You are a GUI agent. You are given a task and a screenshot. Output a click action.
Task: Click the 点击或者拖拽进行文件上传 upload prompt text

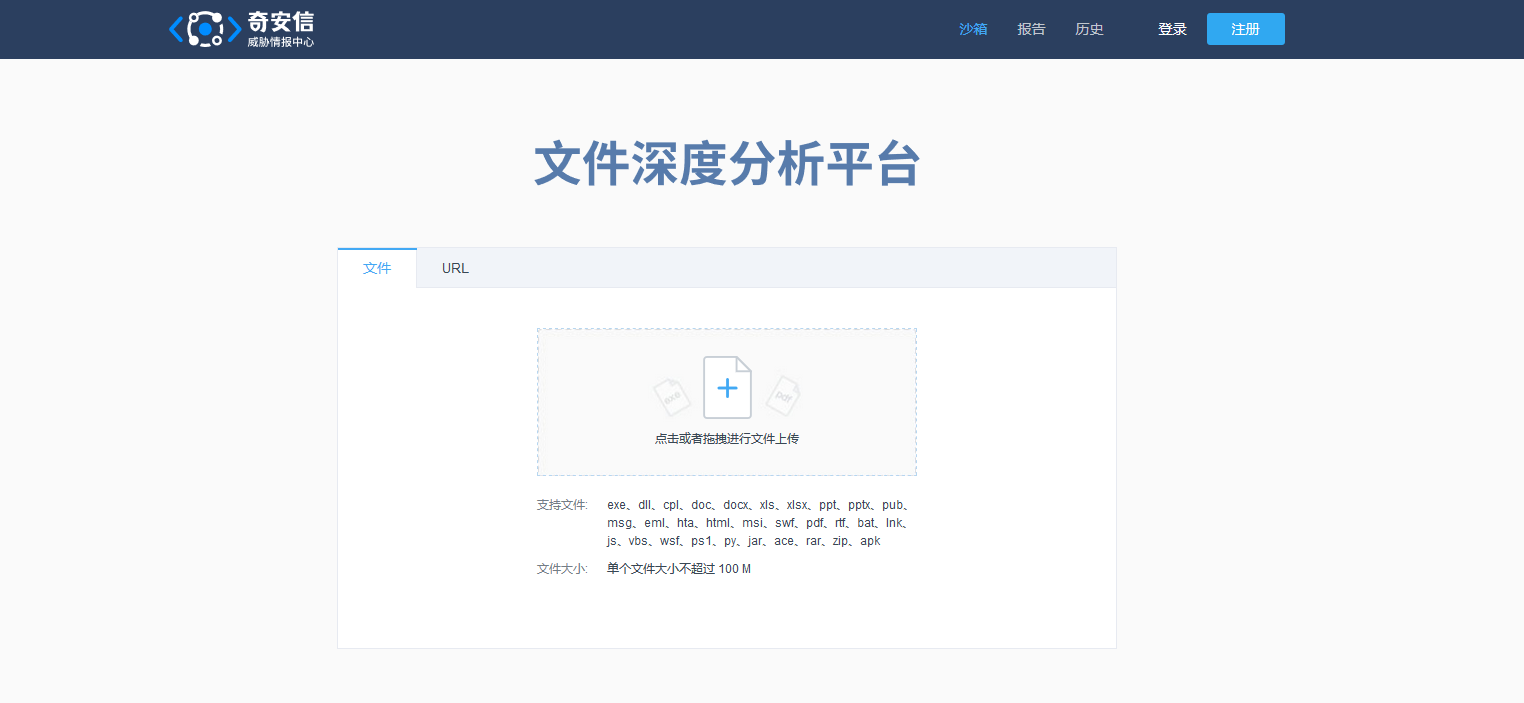(x=727, y=438)
